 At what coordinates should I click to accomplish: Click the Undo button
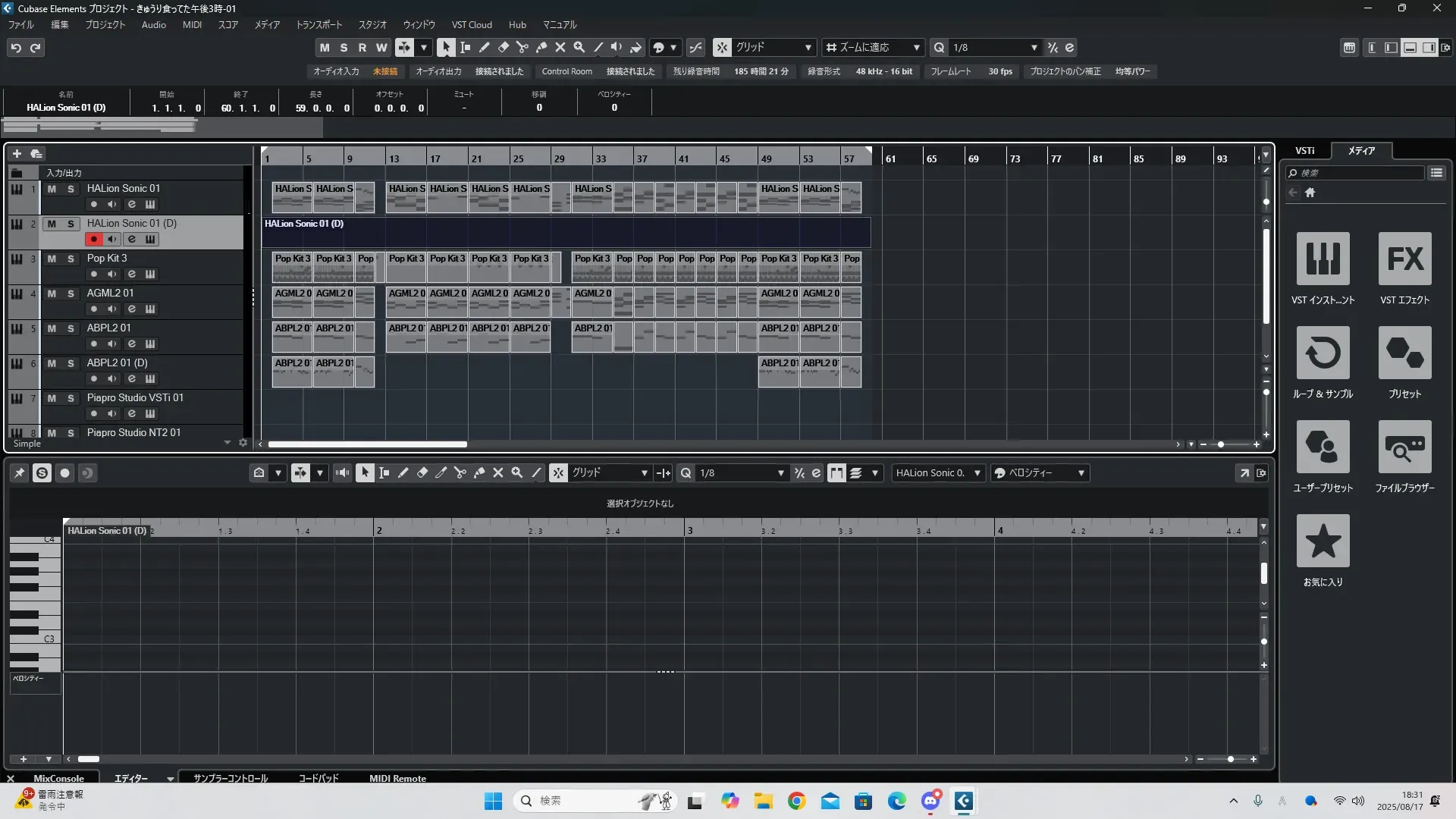pos(16,47)
